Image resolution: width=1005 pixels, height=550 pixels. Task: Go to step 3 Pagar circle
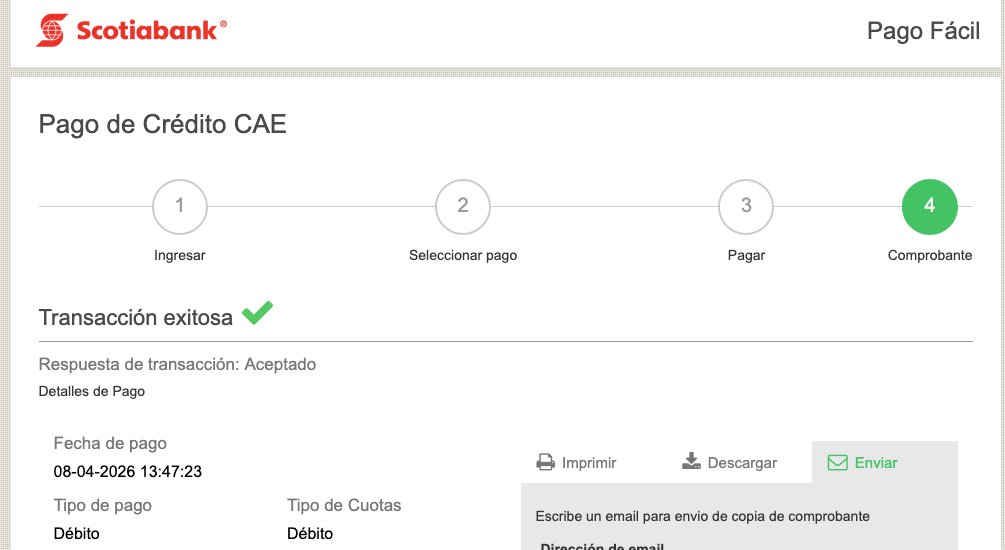tap(746, 206)
